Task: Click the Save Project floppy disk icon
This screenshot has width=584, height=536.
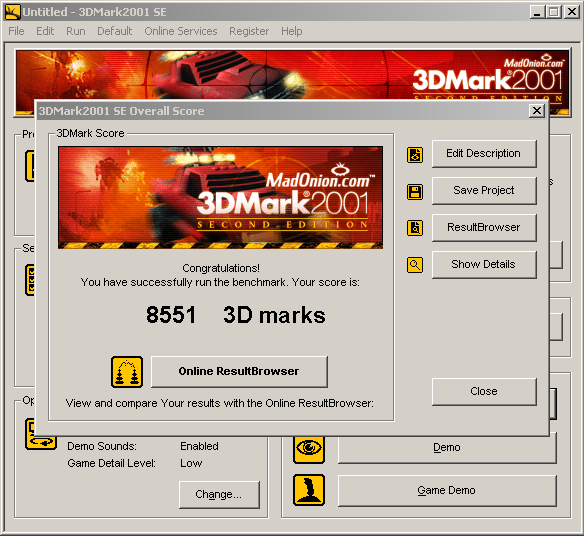Action: [x=415, y=192]
